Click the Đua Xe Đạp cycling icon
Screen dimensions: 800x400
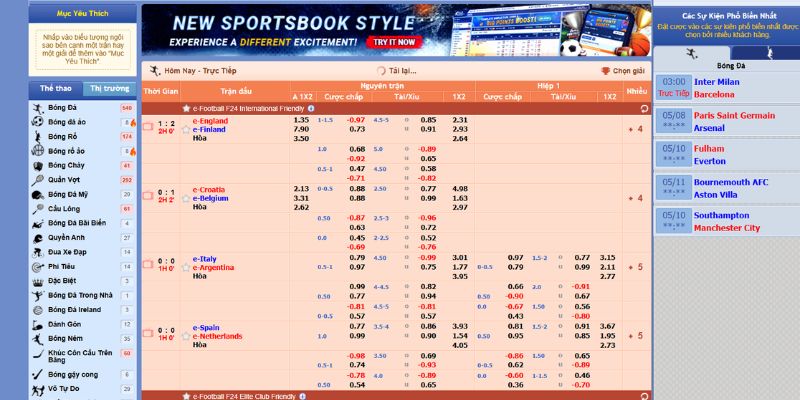(x=37, y=253)
